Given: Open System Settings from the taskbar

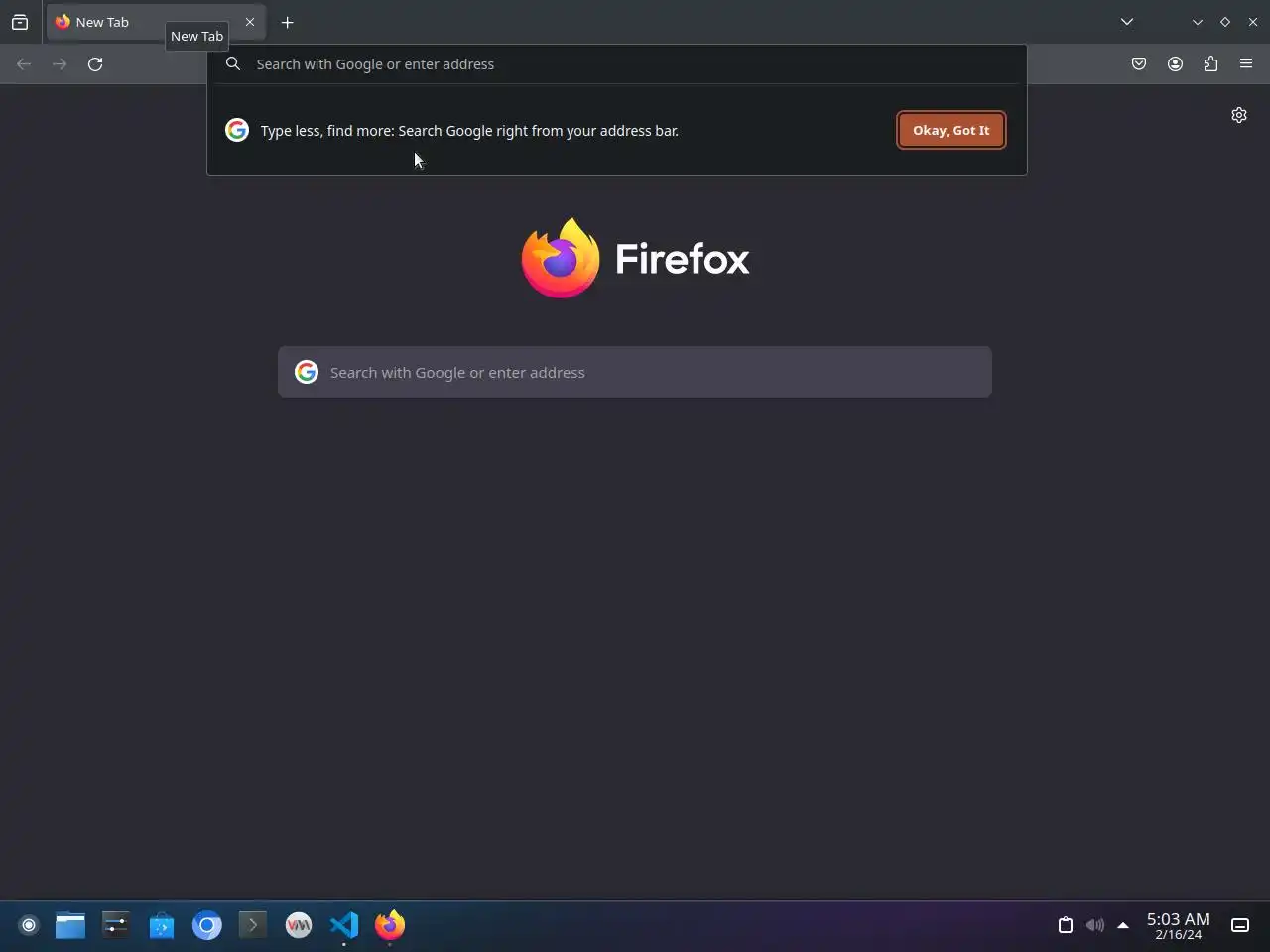Looking at the screenshot, I should (x=116, y=925).
